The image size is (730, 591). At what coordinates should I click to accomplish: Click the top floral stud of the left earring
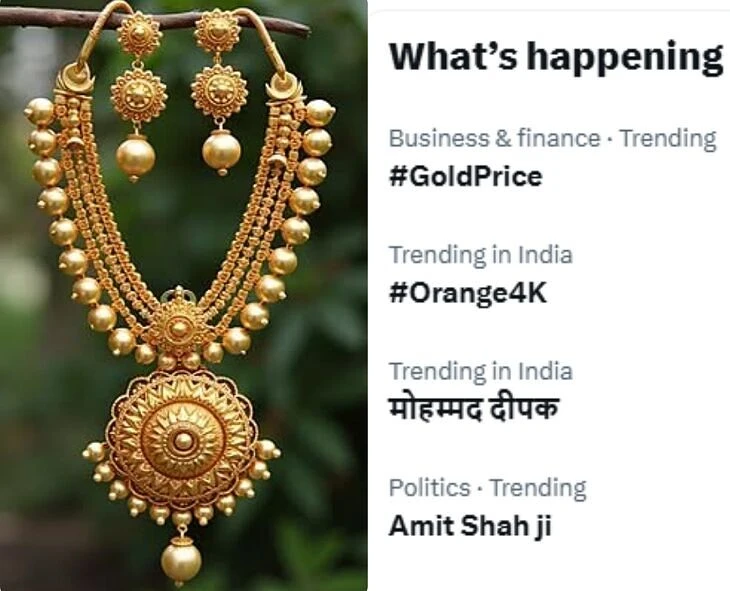point(139,35)
